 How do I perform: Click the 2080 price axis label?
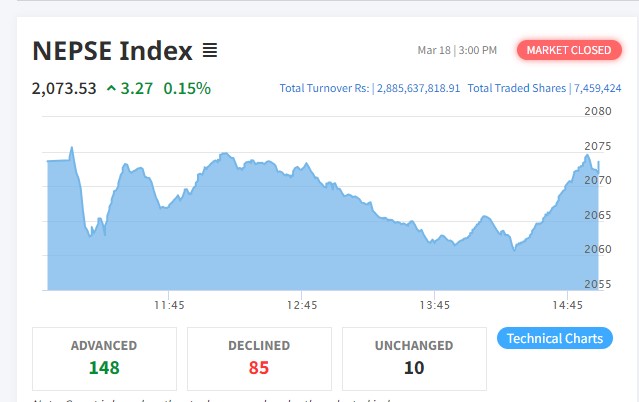pyautogui.click(x=597, y=111)
